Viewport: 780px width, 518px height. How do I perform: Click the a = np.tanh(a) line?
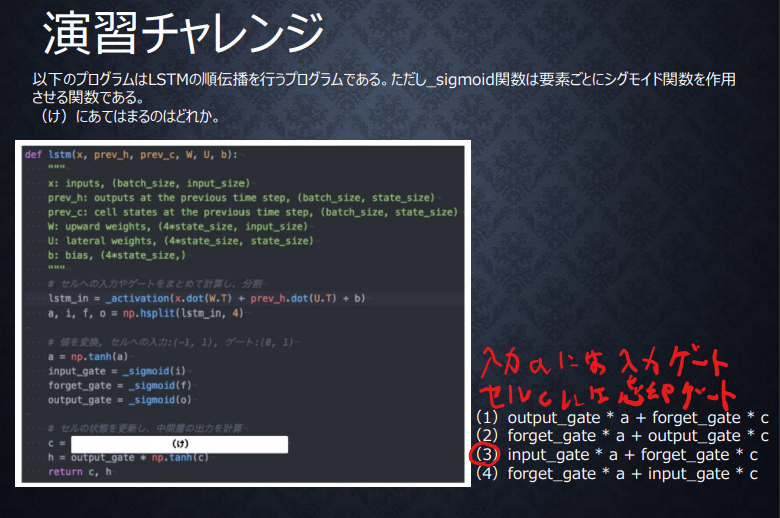(x=88, y=357)
